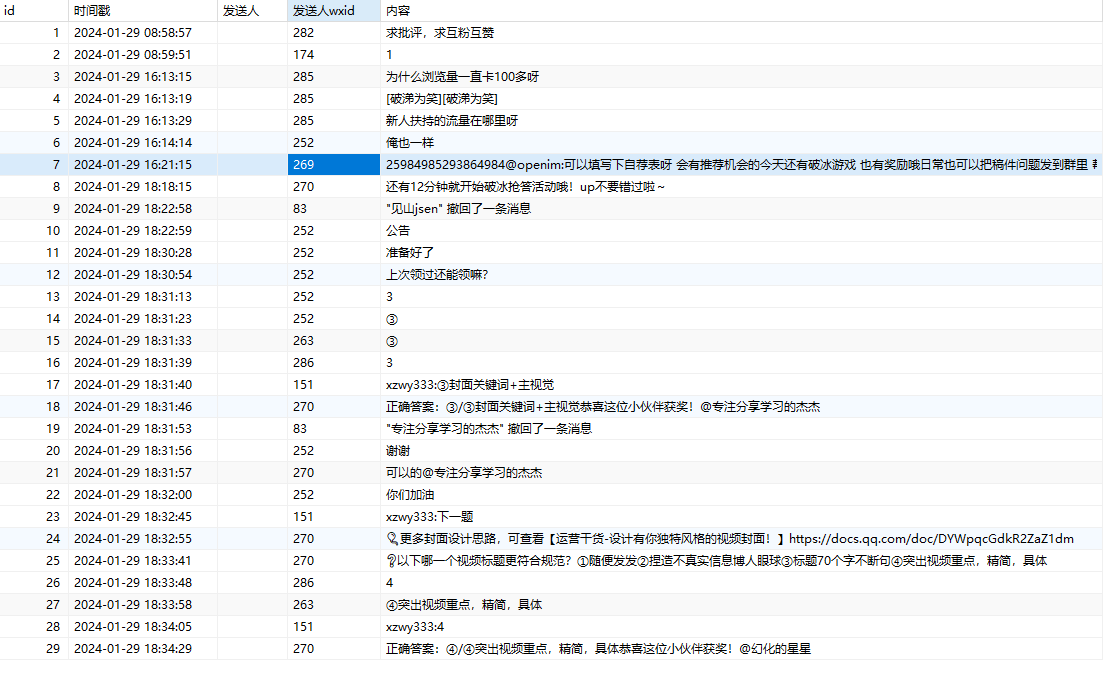The image size is (1107, 675).
Task: Select the 谢谢 content cell
Action: click(x=741, y=450)
